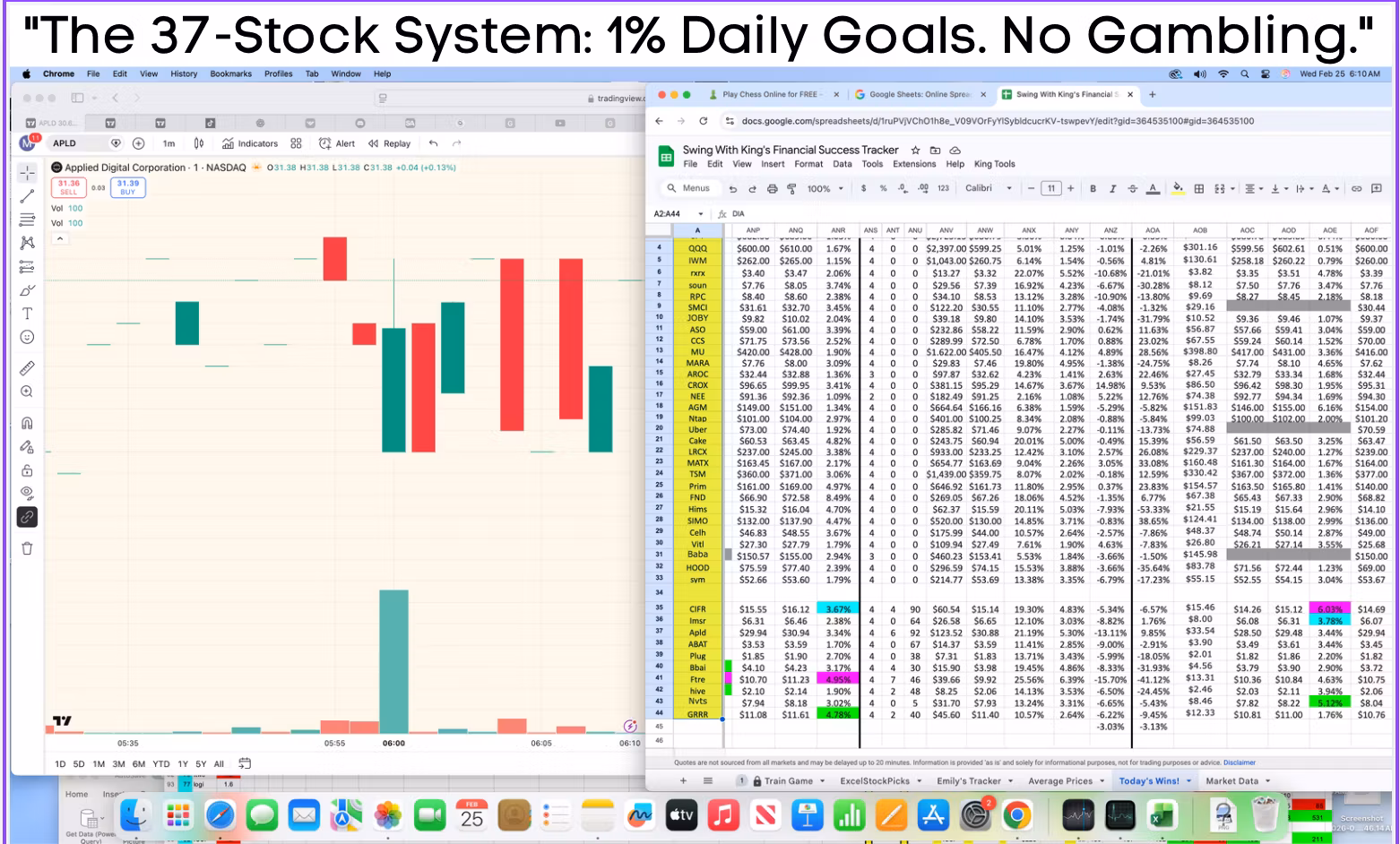
Task: Click the print icon in Sheets toolbar
Action: (x=772, y=189)
